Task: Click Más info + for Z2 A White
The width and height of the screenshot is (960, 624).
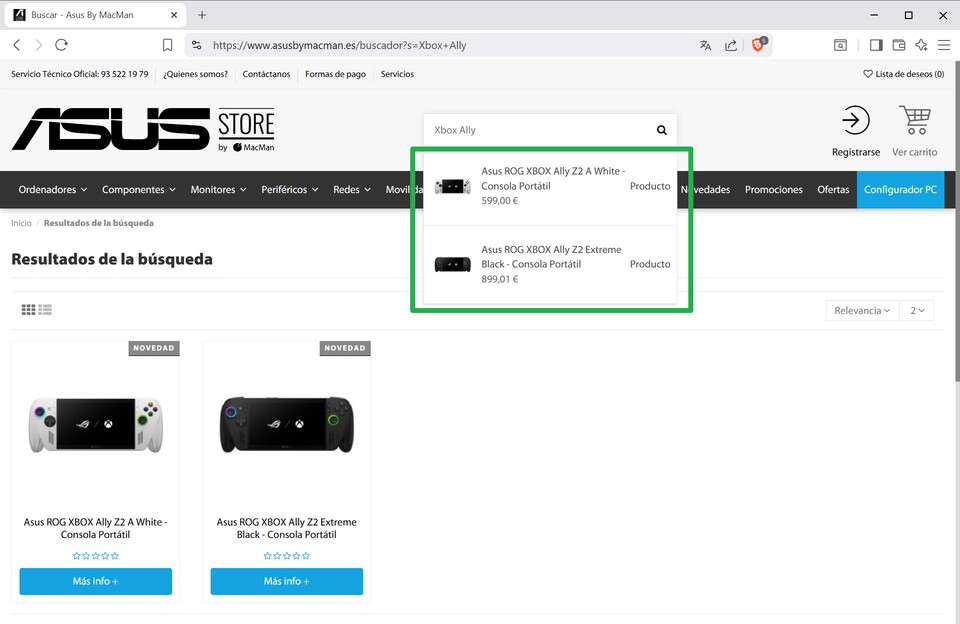Action: point(96,581)
